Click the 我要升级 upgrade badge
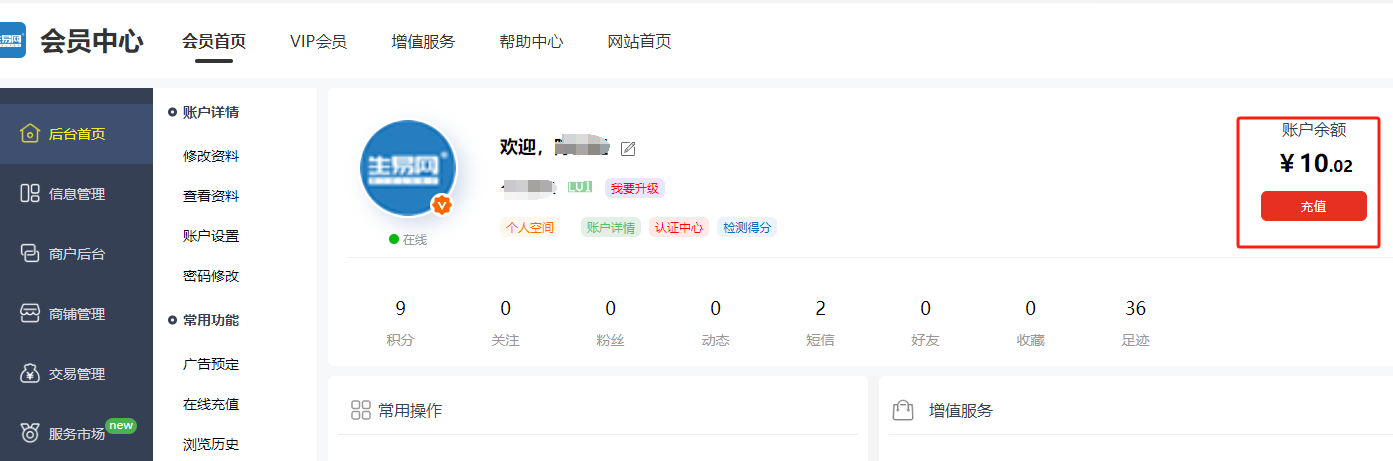Screen dimensions: 1393x461 [635, 188]
